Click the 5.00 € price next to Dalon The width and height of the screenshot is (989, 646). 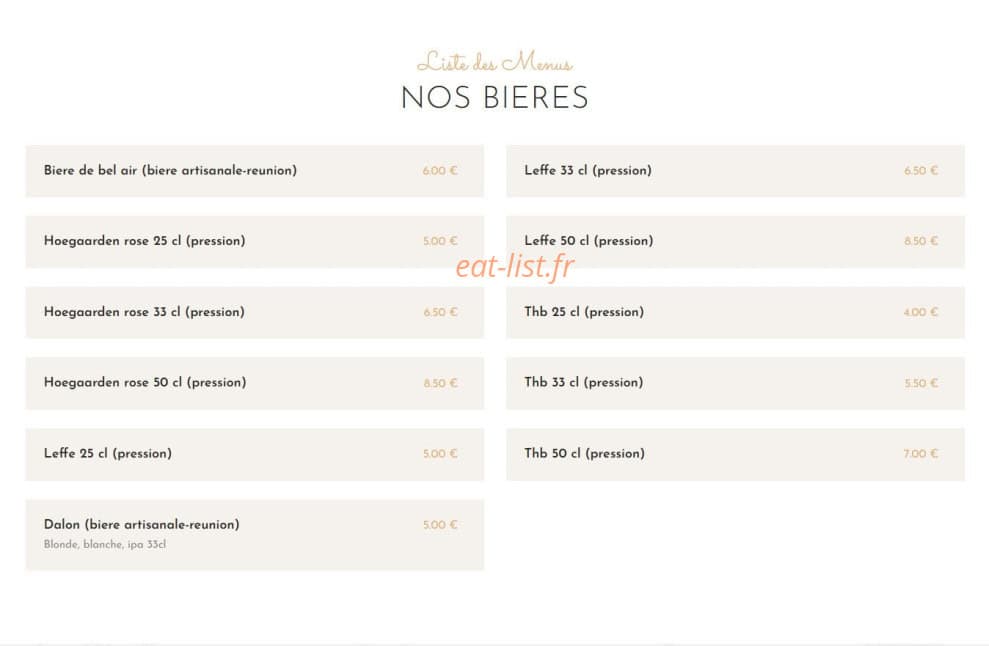(x=440, y=525)
